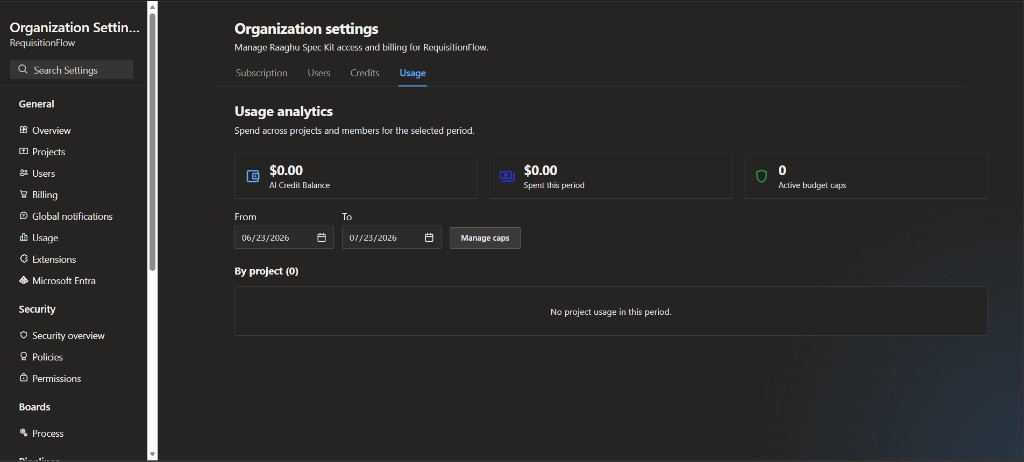1024x462 pixels.
Task: Click the sidebar scroll up arrow
Action: [152, 7]
